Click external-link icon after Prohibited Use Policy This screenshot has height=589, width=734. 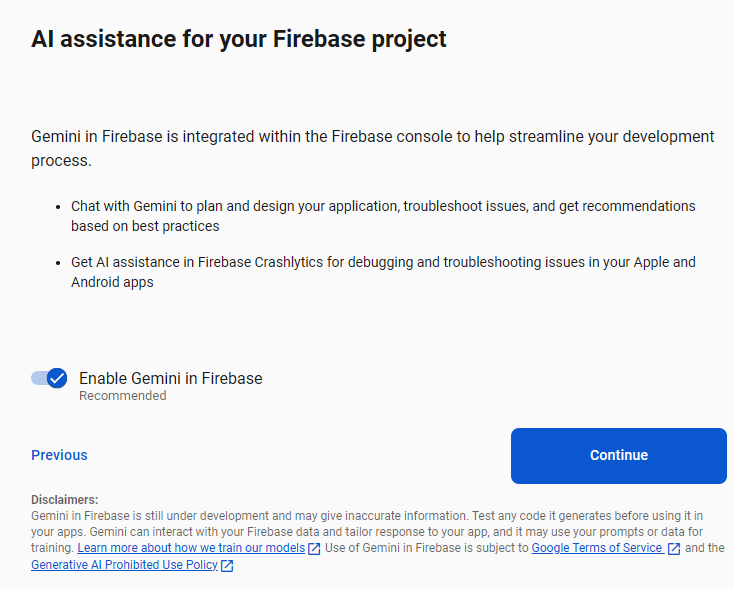(227, 566)
